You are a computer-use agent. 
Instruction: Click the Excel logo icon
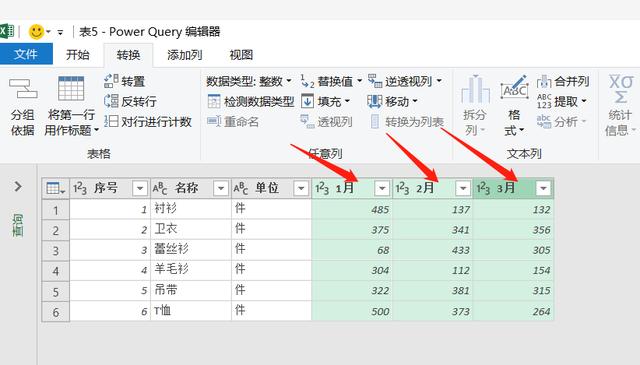[7, 31]
